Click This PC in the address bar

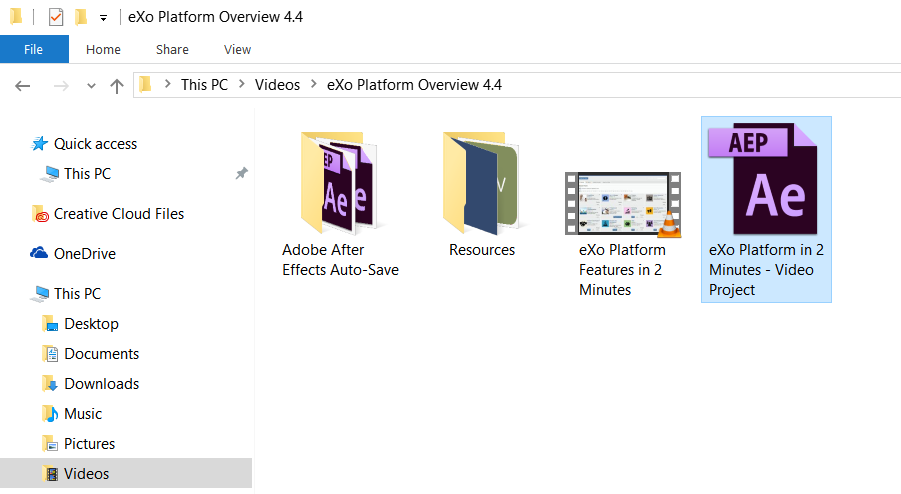pyautogui.click(x=205, y=84)
